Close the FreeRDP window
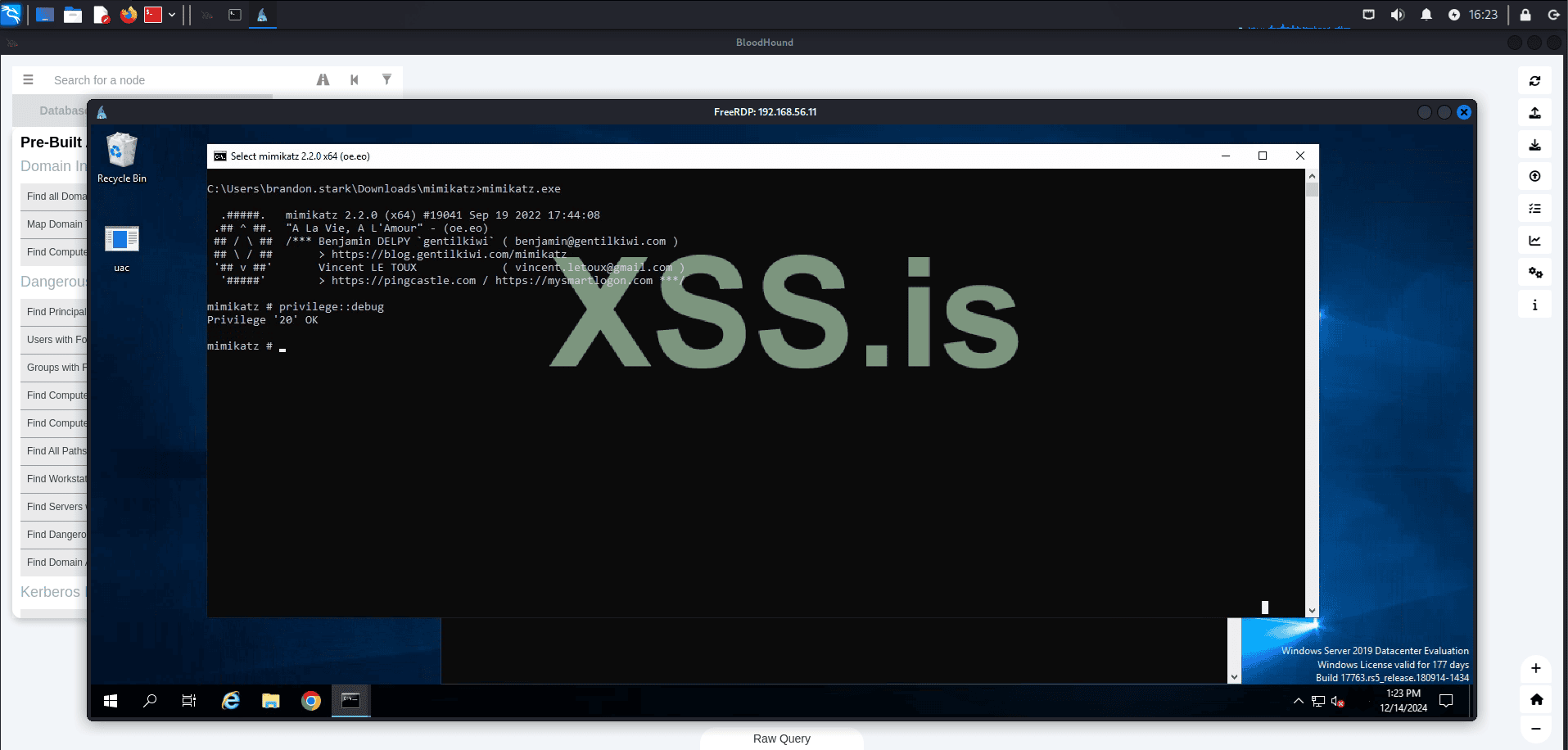1568x750 pixels. pos(1464,112)
